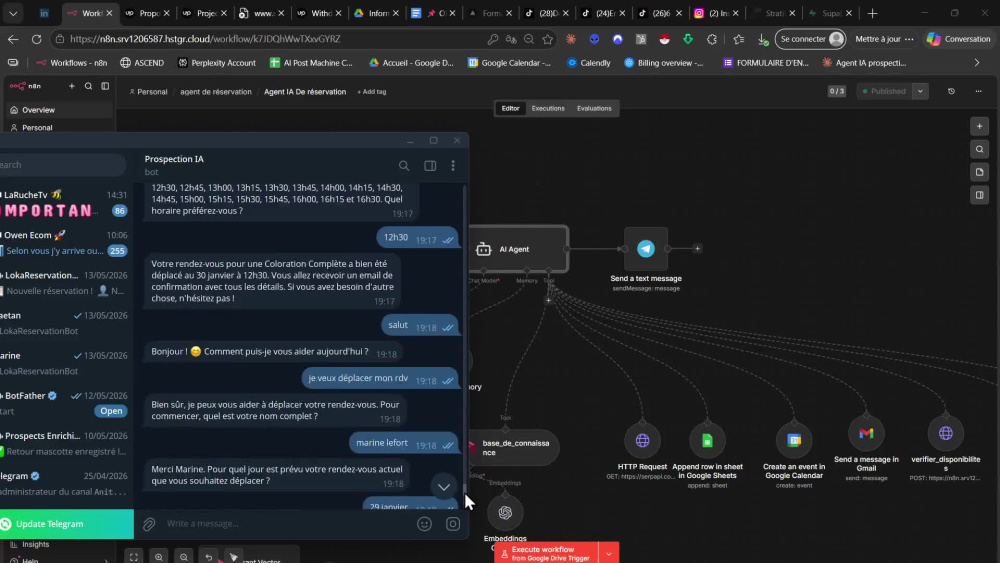Open the verifier_disponibilites node
The width and height of the screenshot is (1000, 563).
(x=946, y=434)
